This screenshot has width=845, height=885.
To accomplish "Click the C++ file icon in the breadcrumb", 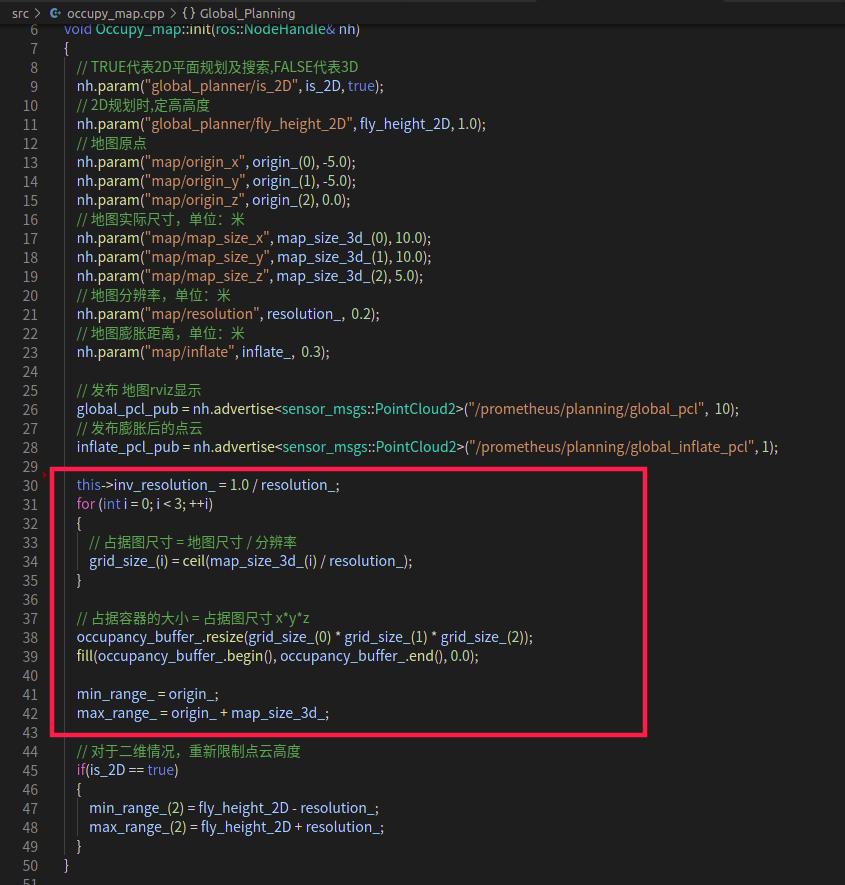I will pos(55,13).
